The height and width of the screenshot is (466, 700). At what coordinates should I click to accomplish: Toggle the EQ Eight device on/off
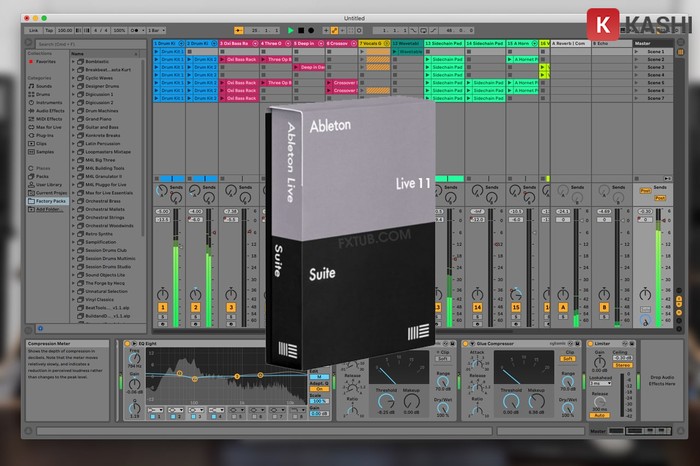tap(127, 344)
